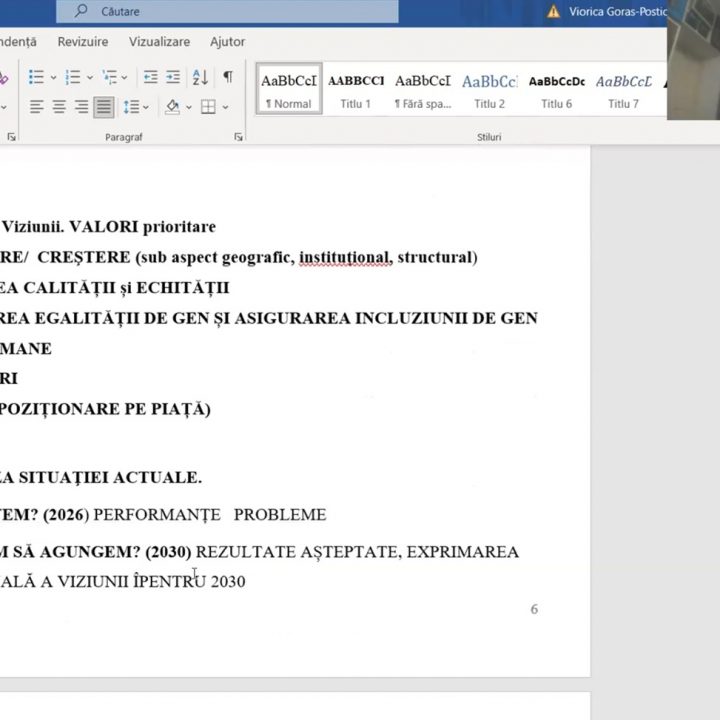Align text to the right
Screen dimensions: 720x720
(81, 107)
